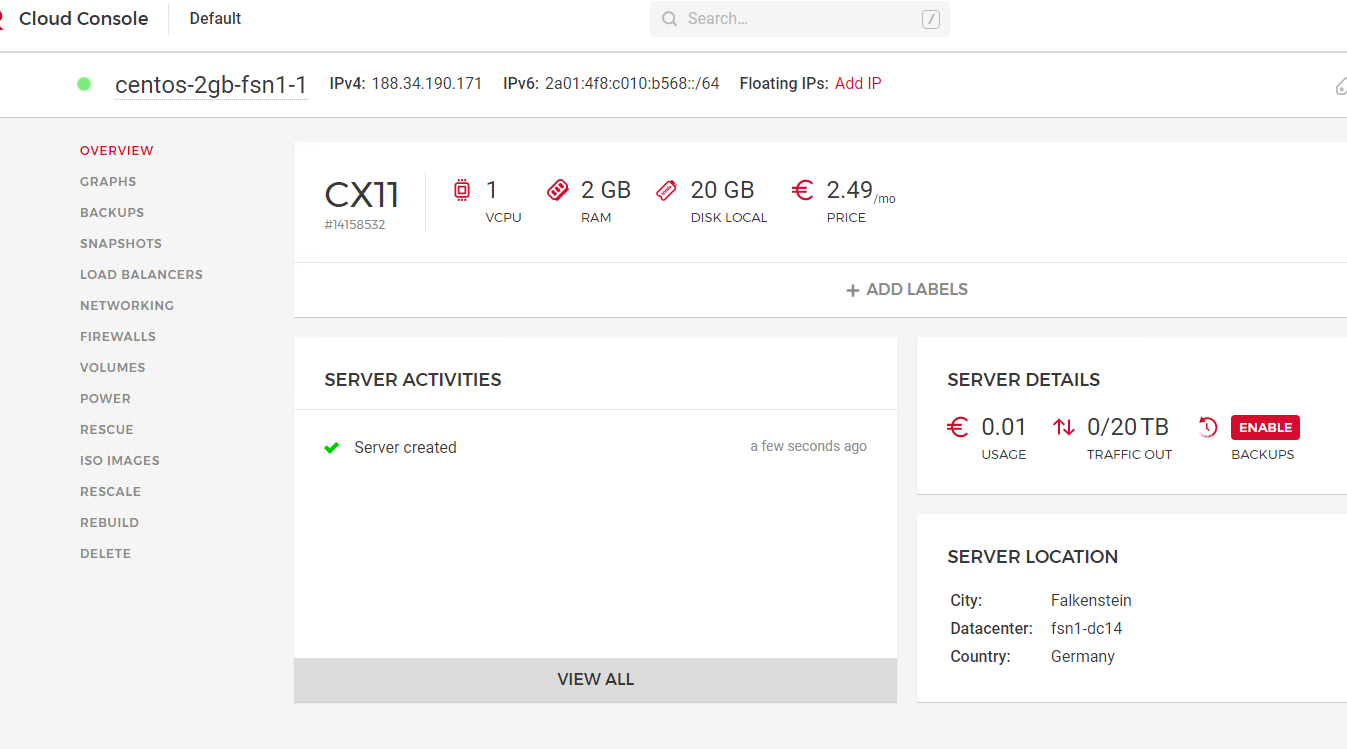Image resolution: width=1347 pixels, height=749 pixels.
Task: Click the Hetzner logo icon
Action: point(2,19)
